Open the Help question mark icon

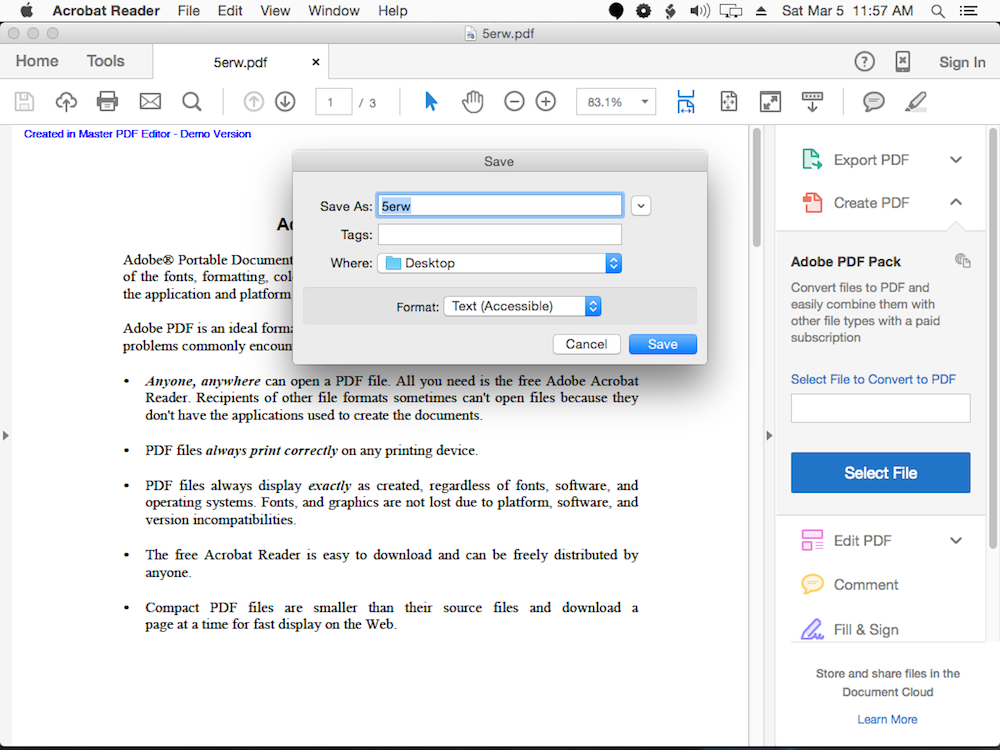(864, 62)
